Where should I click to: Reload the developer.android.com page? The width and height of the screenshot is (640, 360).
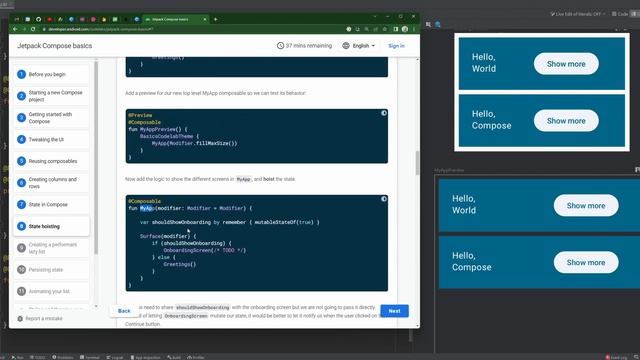coord(33,29)
